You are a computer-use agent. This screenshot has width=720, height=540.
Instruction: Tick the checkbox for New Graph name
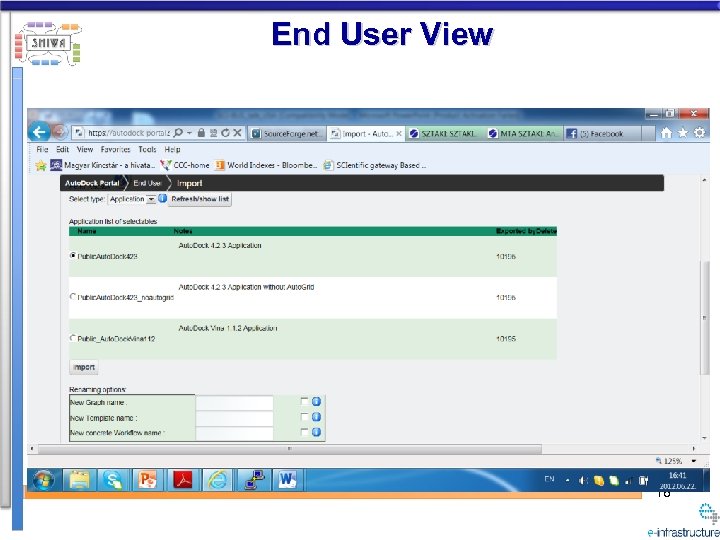tap(304, 401)
